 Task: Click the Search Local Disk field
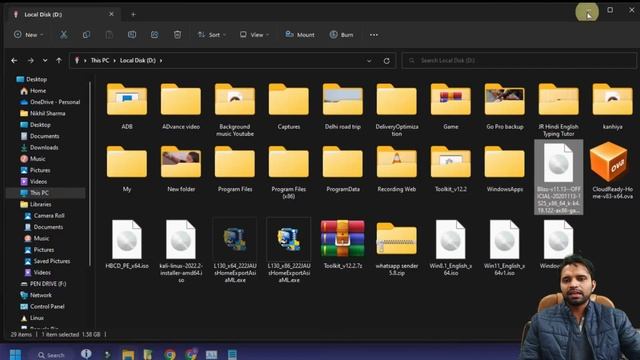tap(519, 60)
